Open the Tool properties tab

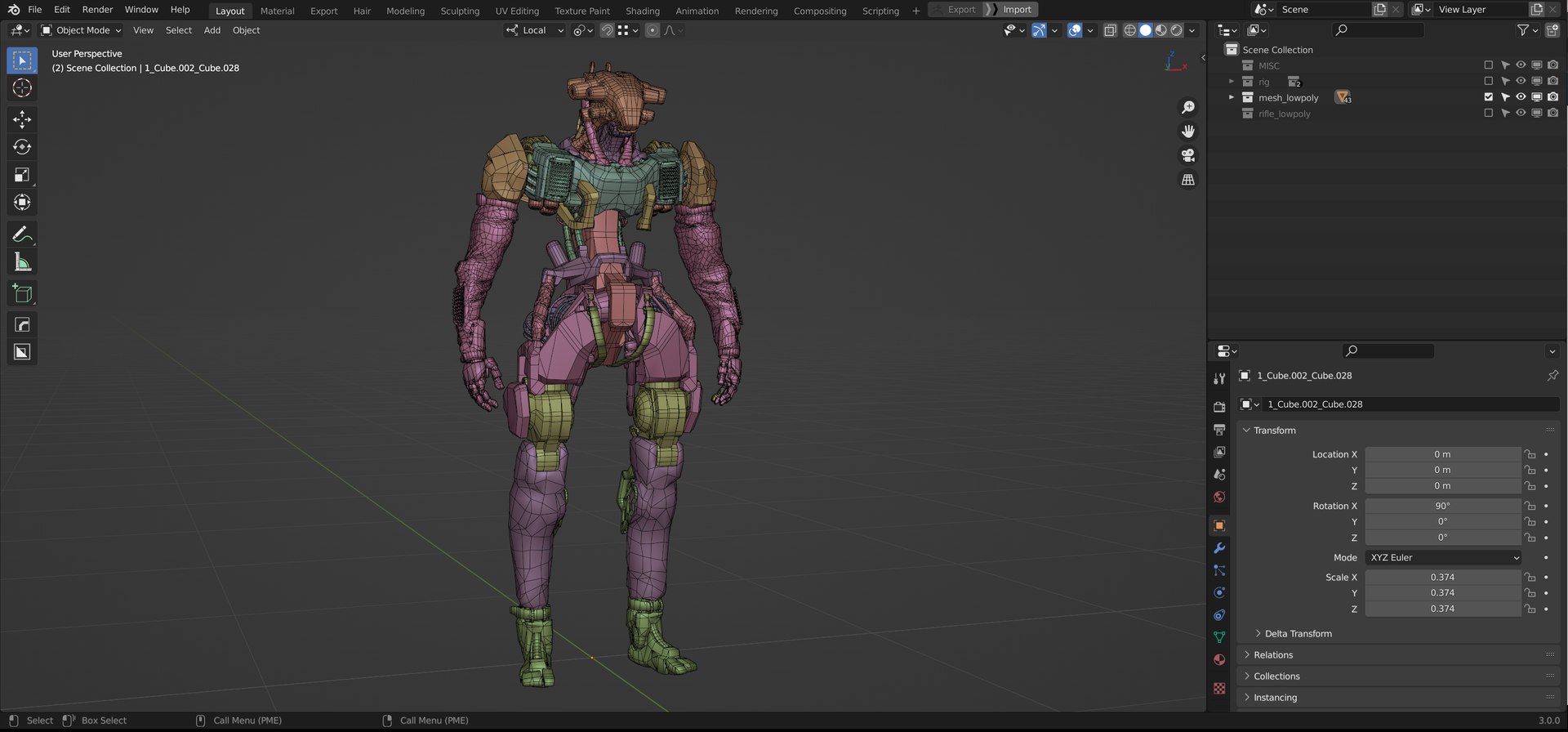(x=1219, y=378)
